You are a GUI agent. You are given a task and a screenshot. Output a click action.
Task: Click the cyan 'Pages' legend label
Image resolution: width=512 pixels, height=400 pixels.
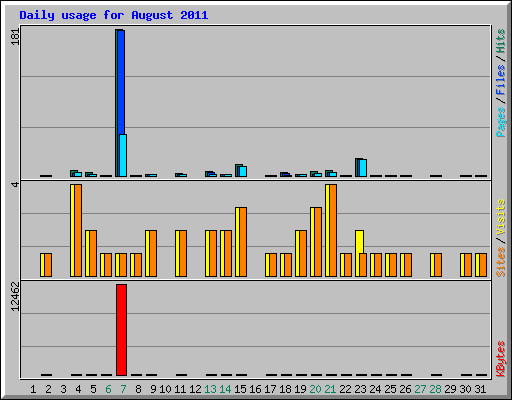click(500, 122)
